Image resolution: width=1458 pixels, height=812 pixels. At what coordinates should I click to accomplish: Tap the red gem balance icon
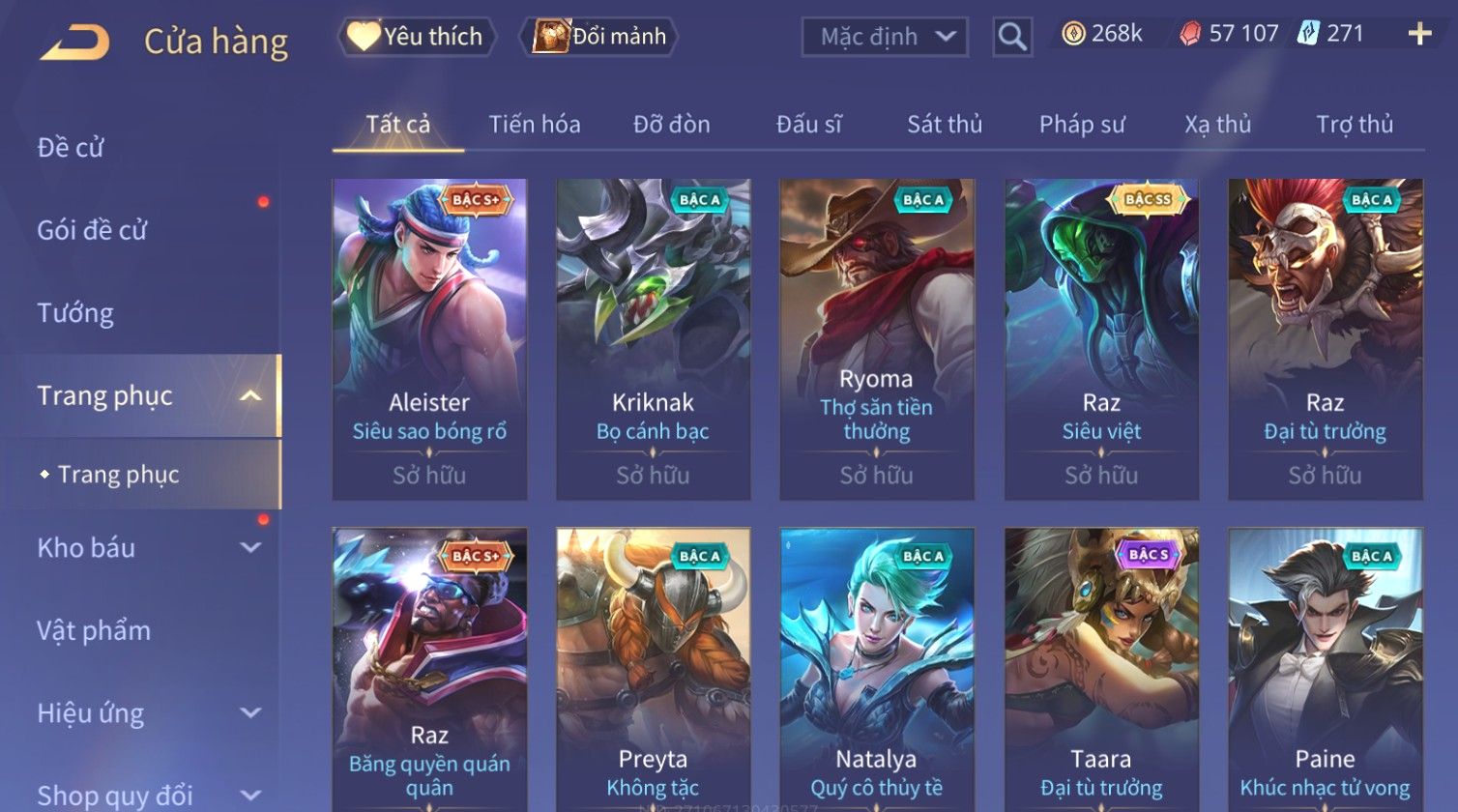(1190, 34)
